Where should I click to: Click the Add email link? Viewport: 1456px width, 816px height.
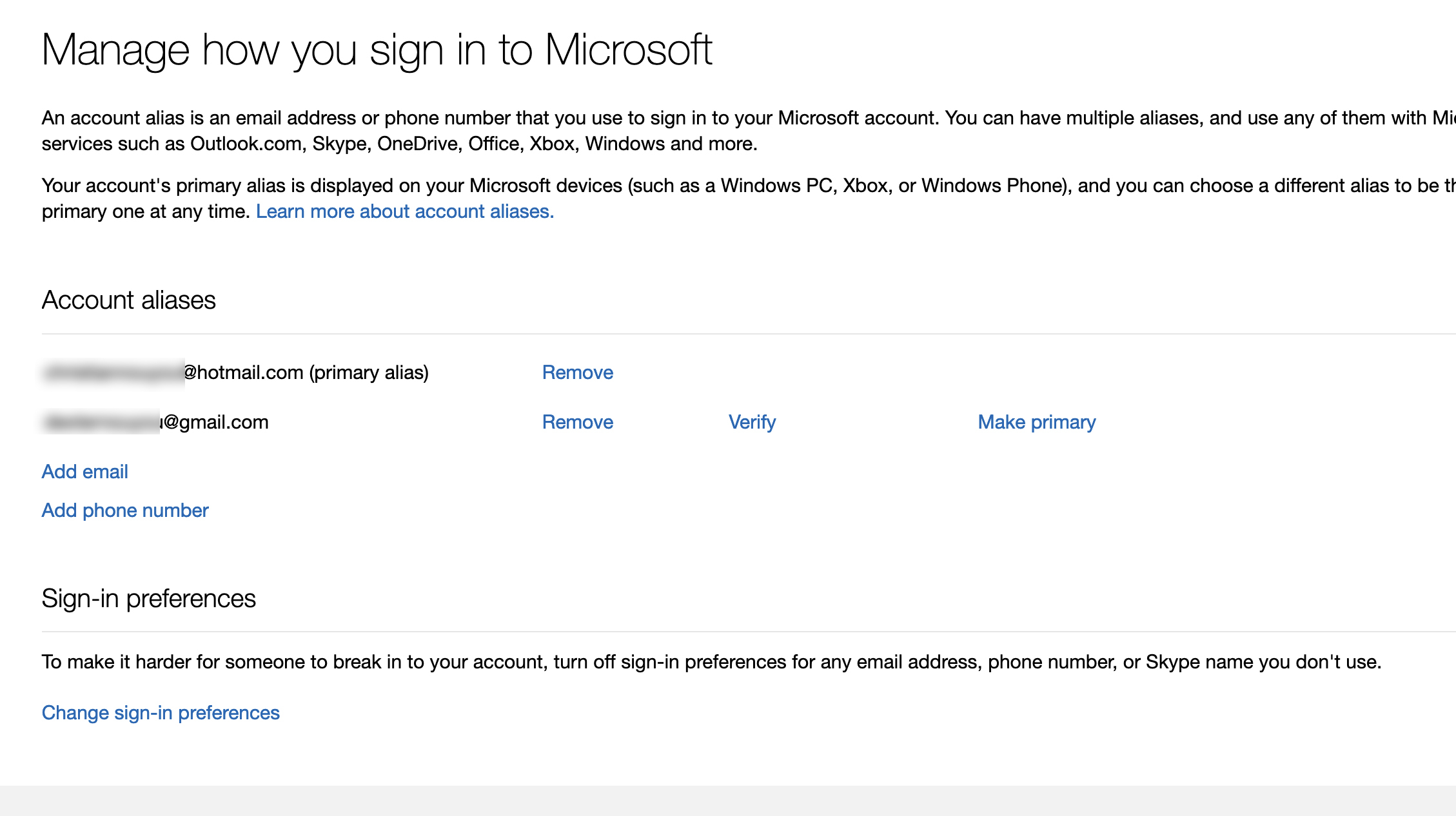(x=84, y=471)
